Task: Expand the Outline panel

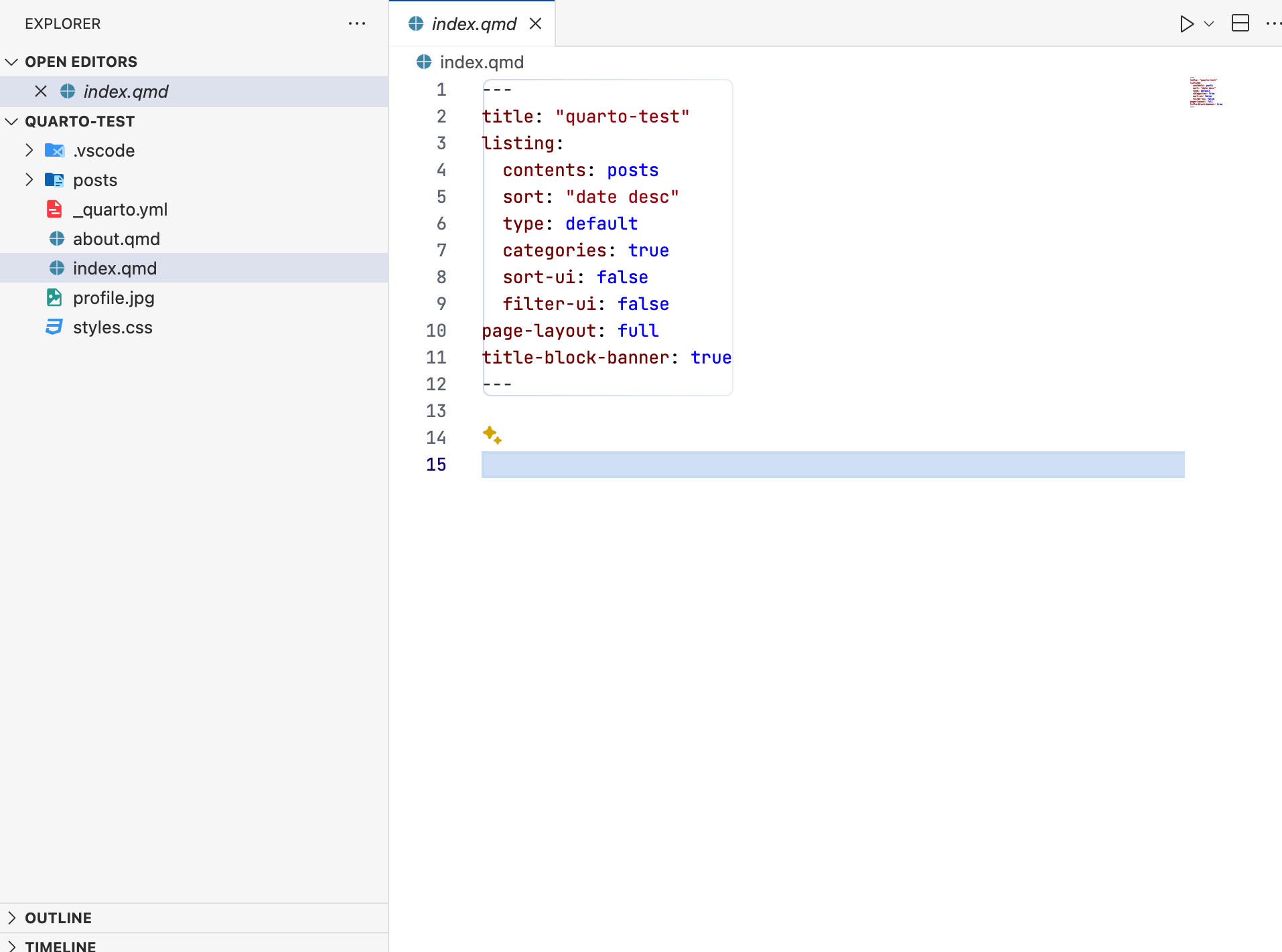Action: point(11,918)
